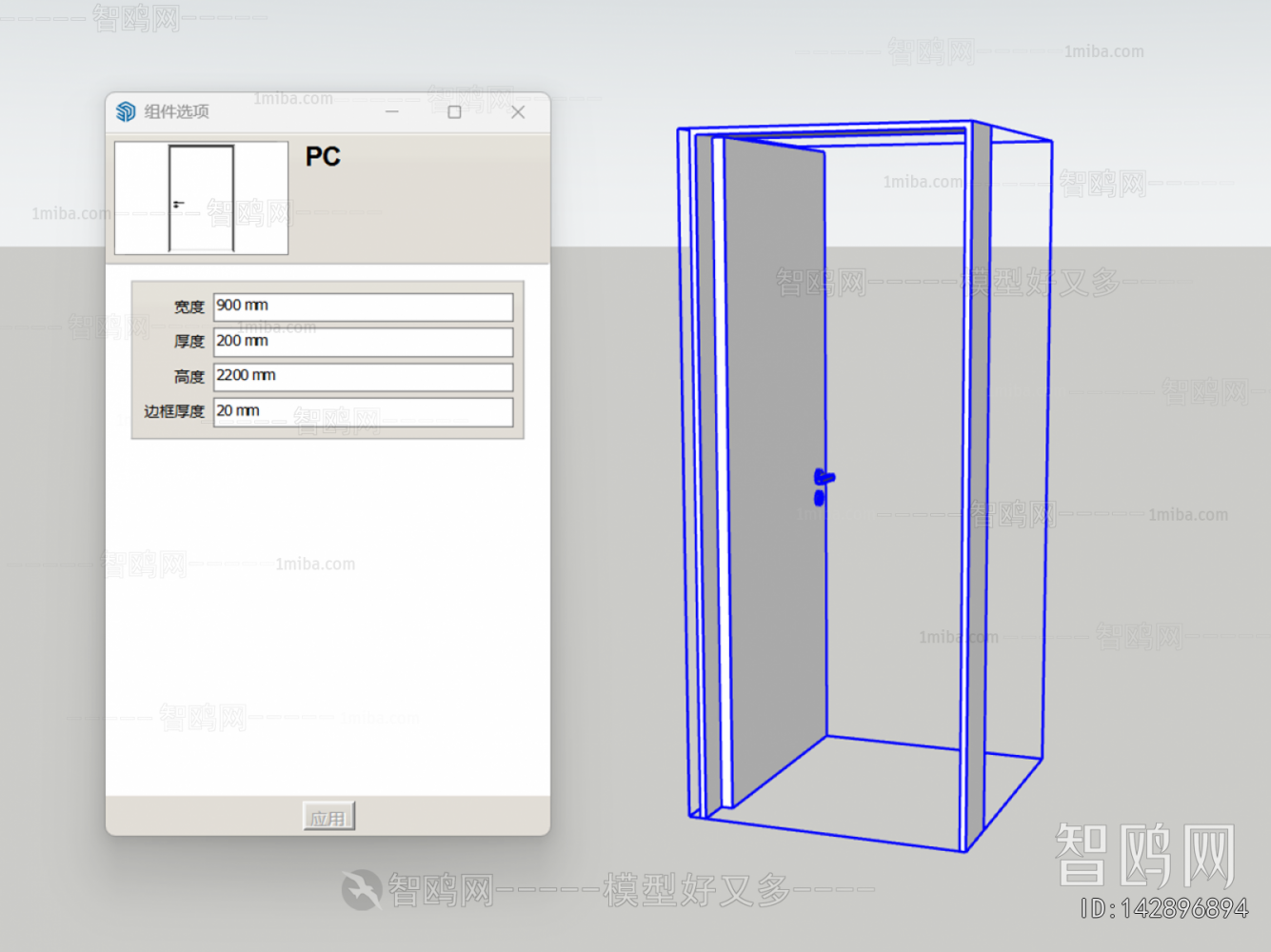The image size is (1271, 952).
Task: Click the SketchUp logo in dialog title bar
Action: (x=124, y=111)
